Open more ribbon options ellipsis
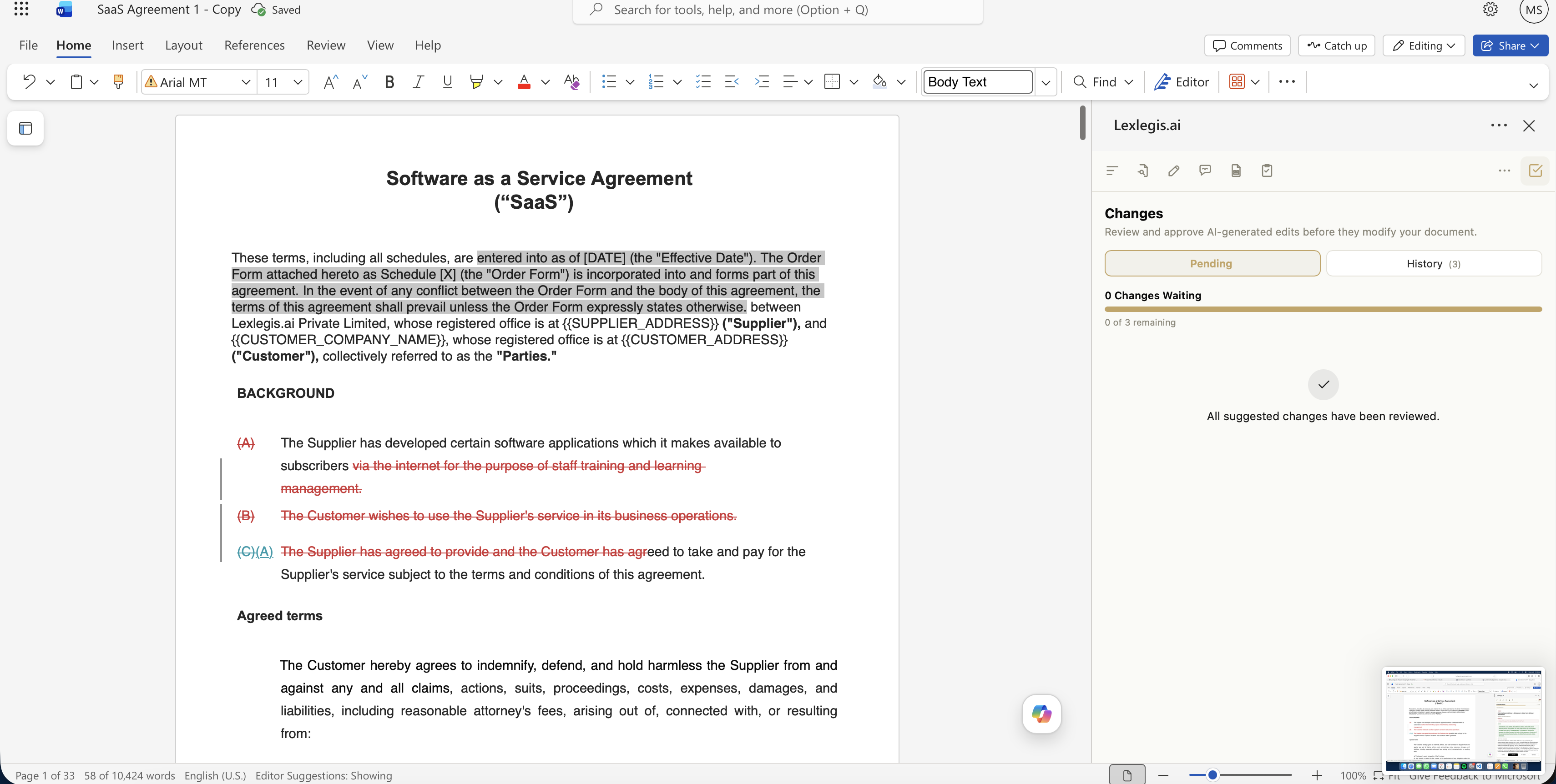Viewport: 1556px width, 784px height. click(x=1287, y=81)
